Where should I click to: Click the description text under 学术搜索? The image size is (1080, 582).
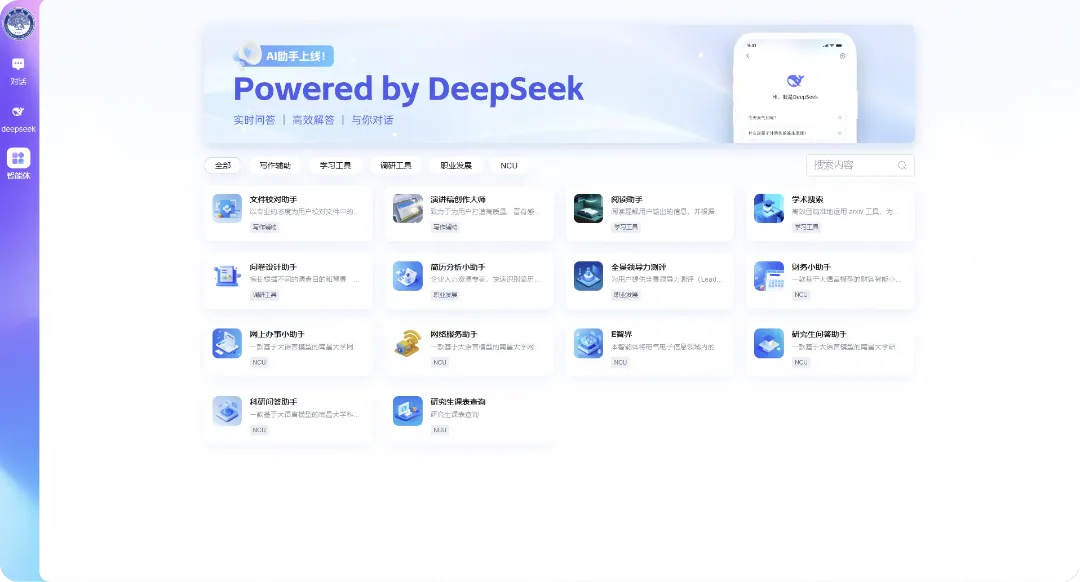847,212
